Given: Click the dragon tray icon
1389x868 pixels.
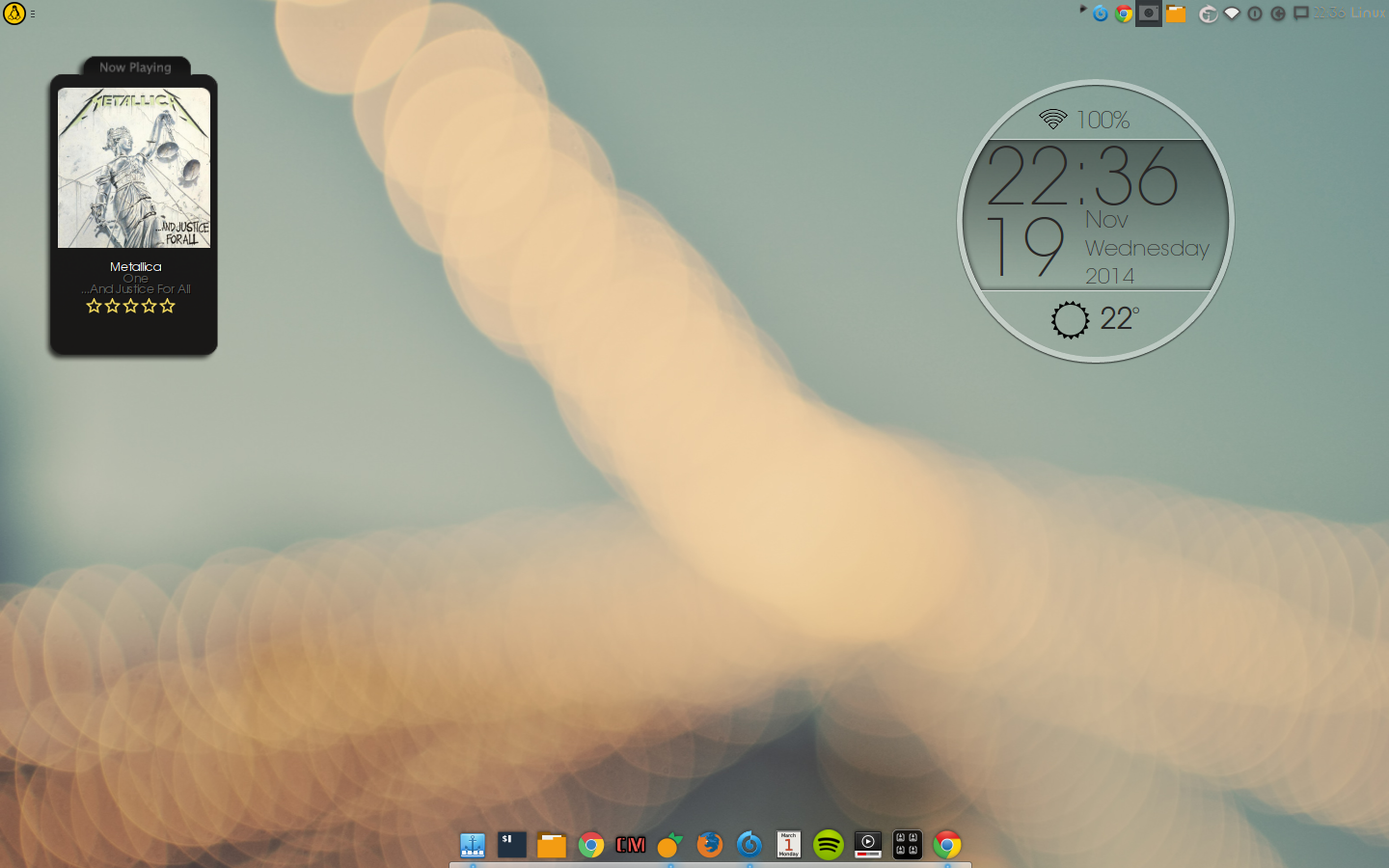Looking at the screenshot, I should [1208, 14].
